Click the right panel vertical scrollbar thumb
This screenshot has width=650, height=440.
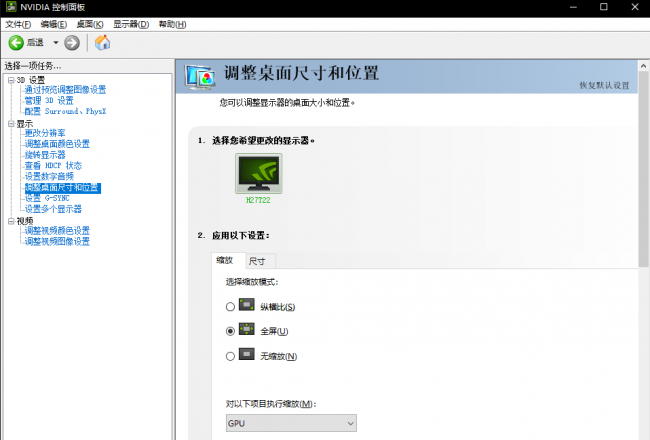point(644,169)
